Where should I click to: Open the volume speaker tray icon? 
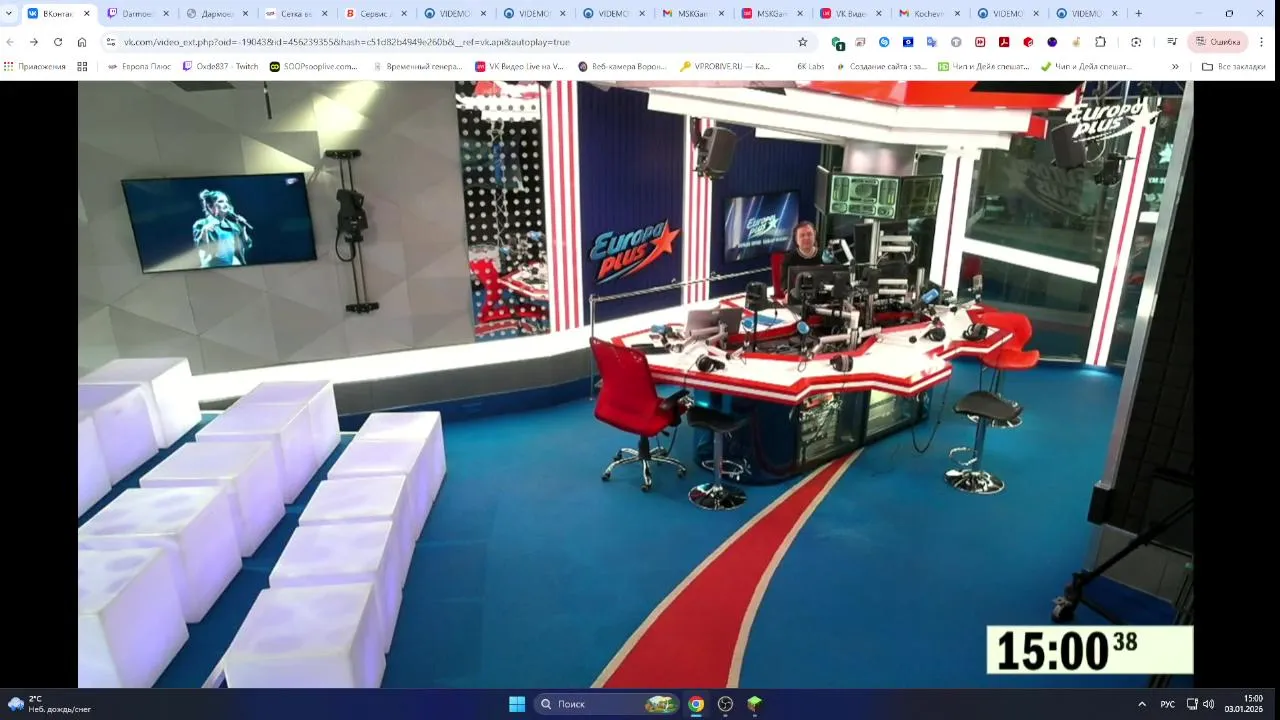pyautogui.click(x=1208, y=704)
